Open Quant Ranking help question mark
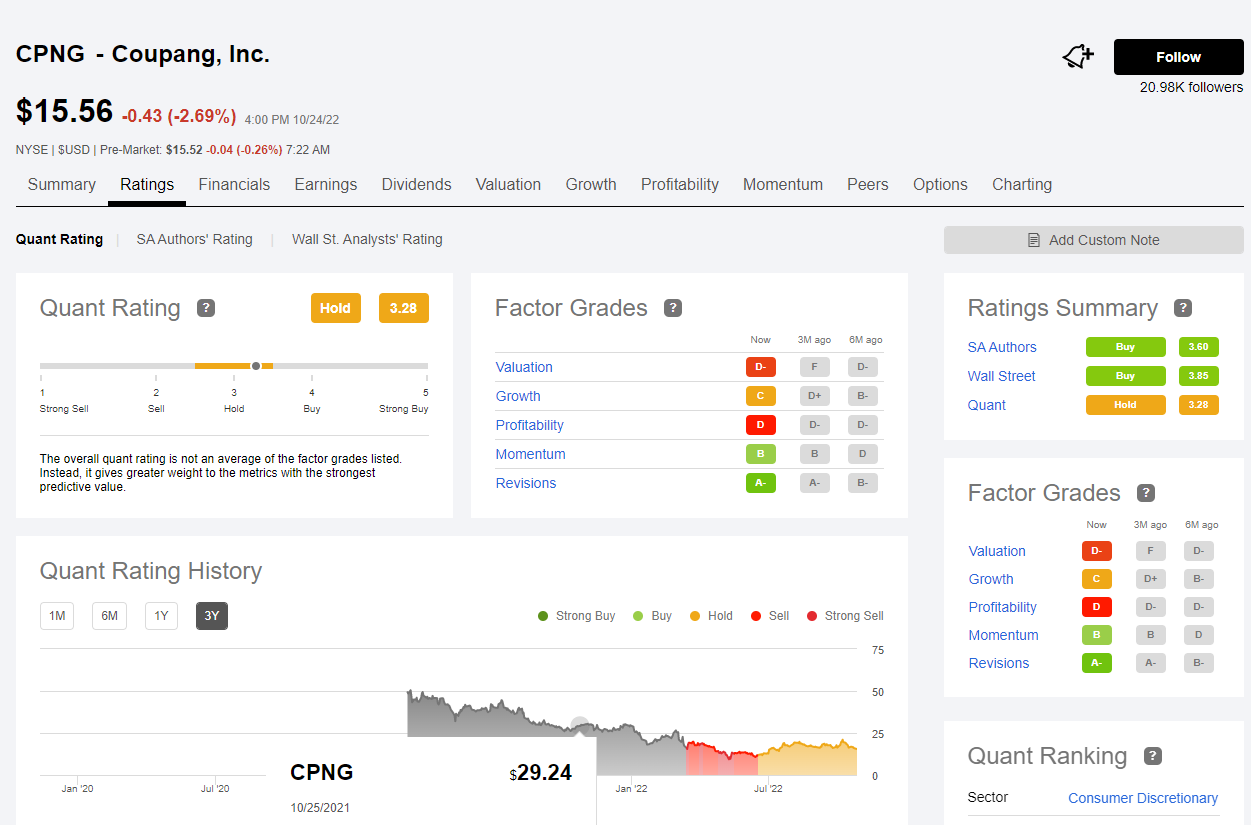Viewport: 1251px width, 825px height. tap(1152, 756)
